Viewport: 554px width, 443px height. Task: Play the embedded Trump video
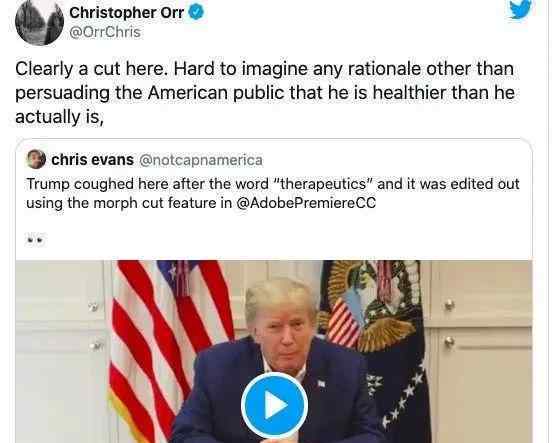(274, 405)
